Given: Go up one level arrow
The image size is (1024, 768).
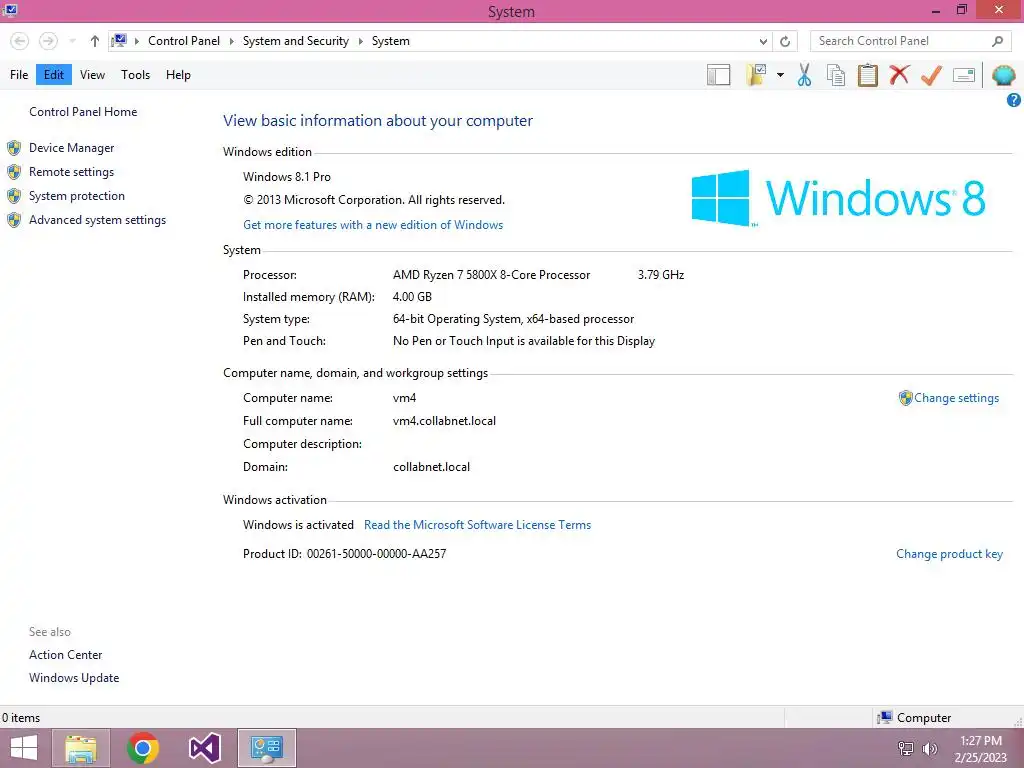Looking at the screenshot, I should 95,41.
